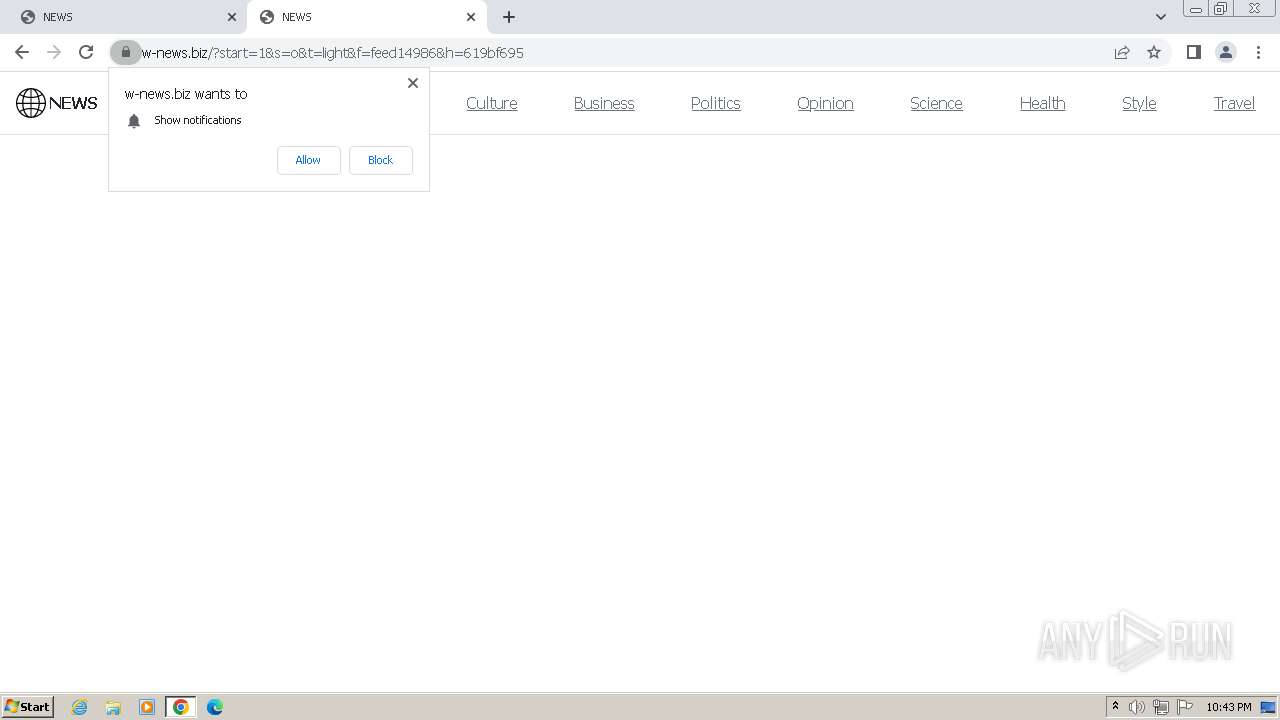Show hidden system tray icons
This screenshot has height=720, width=1280.
coord(1115,707)
